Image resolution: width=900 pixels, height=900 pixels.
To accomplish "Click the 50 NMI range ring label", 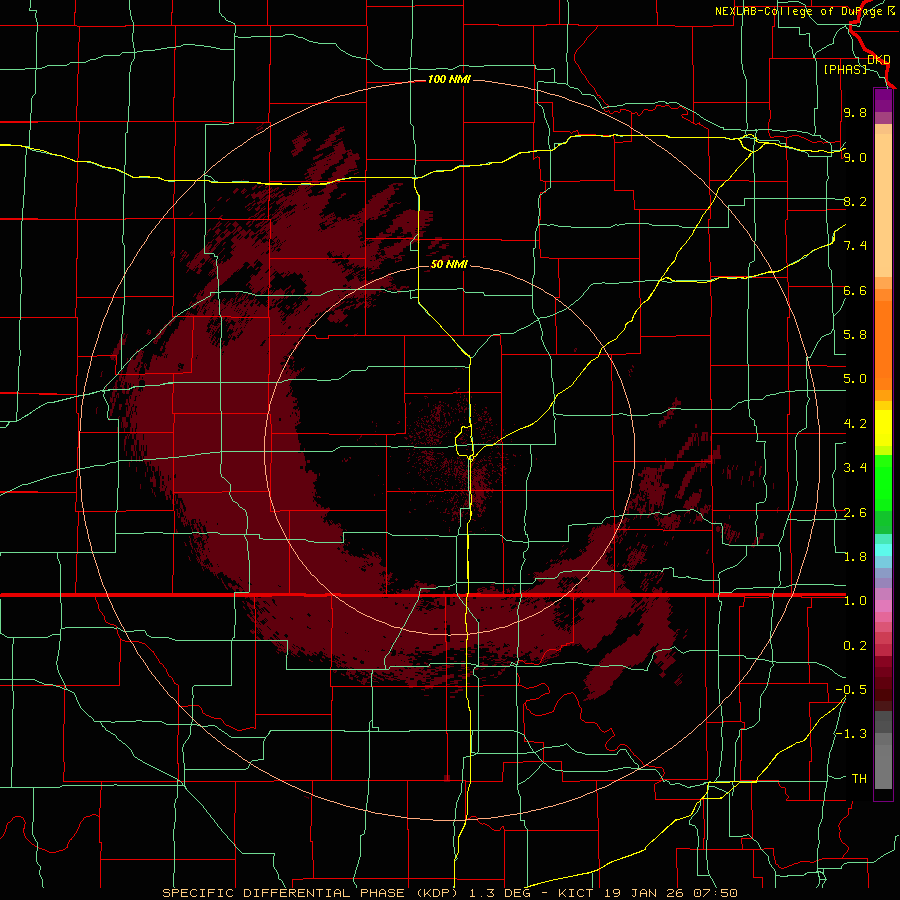I will click(449, 264).
